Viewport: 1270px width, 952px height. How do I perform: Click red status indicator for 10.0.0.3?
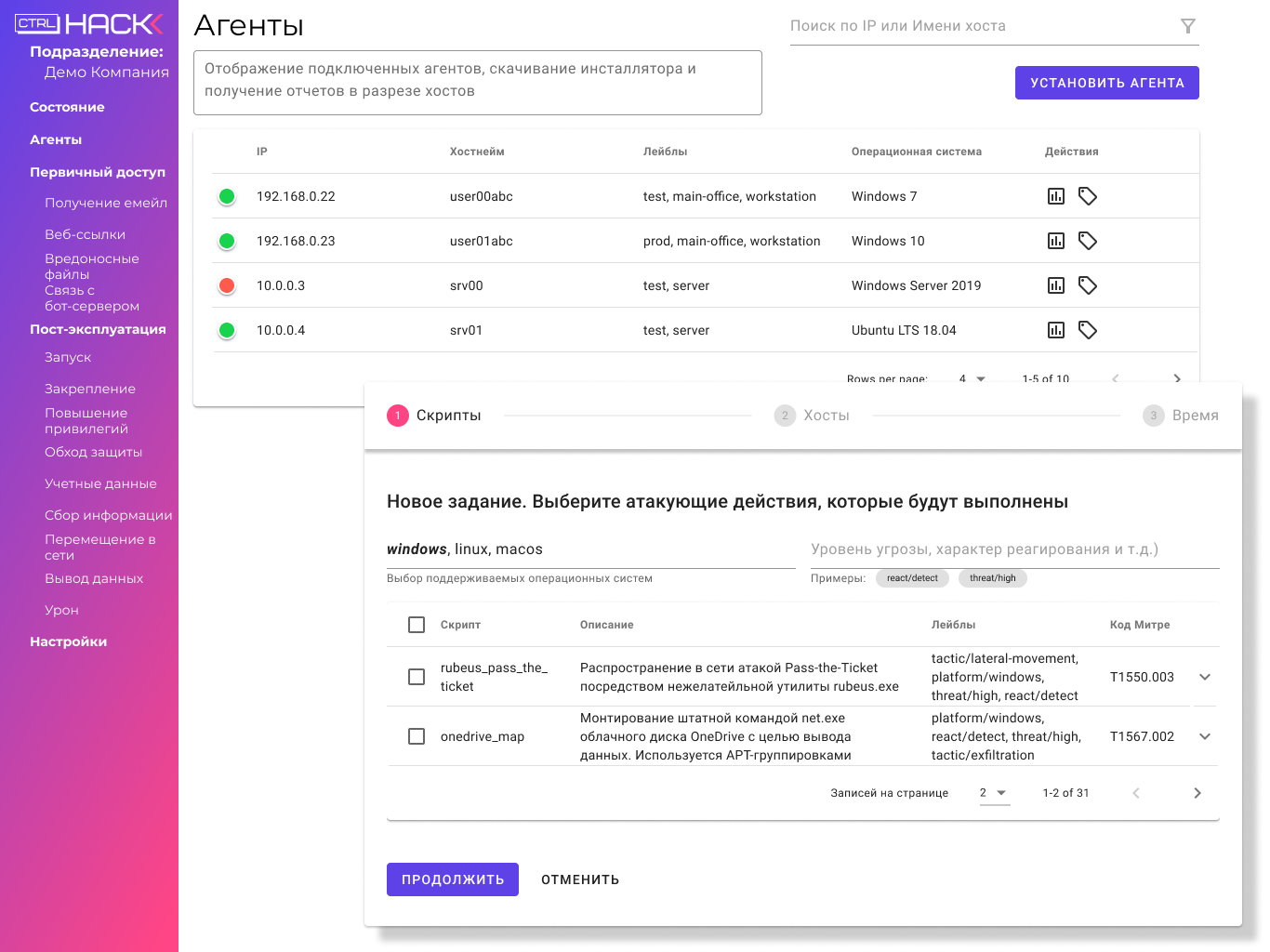[x=227, y=285]
